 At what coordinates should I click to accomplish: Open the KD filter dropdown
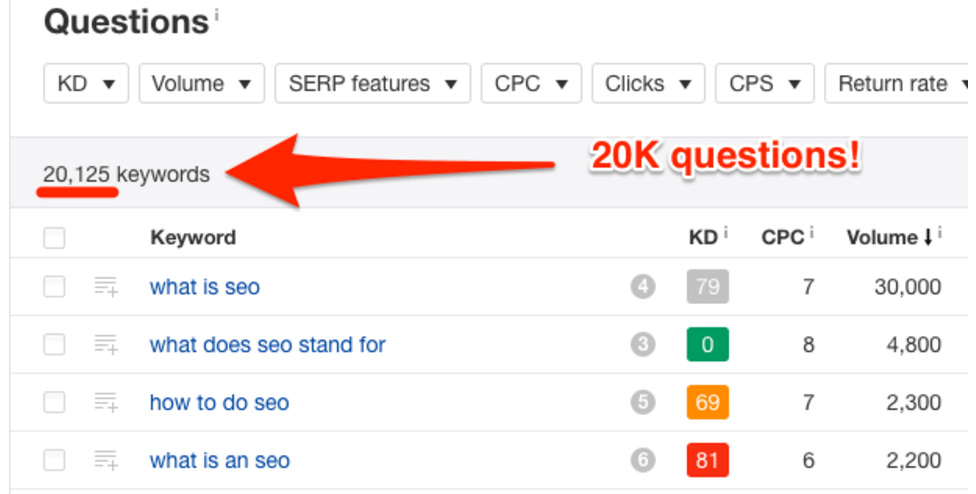point(86,84)
